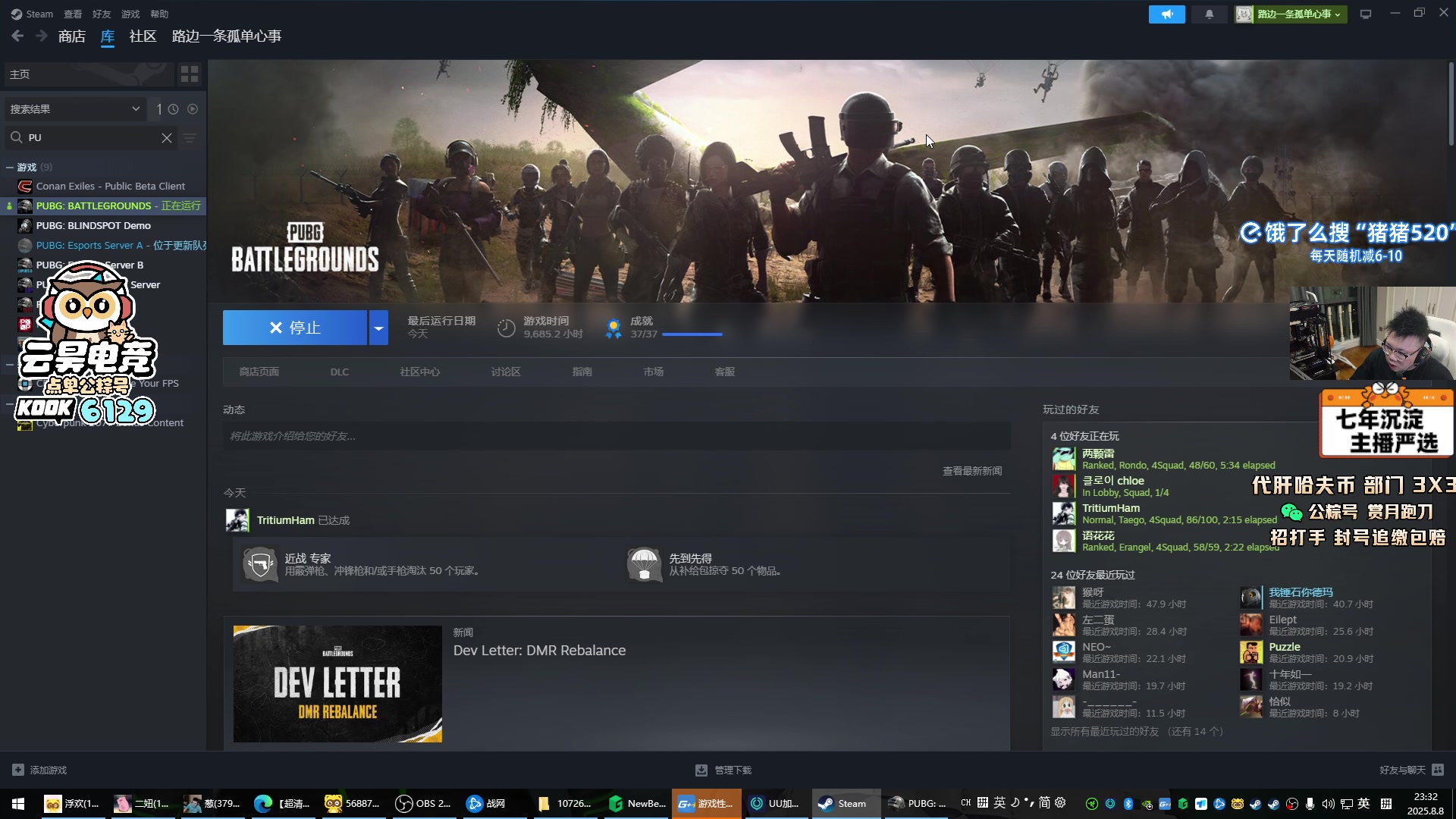Clear the library search box

pos(167,137)
